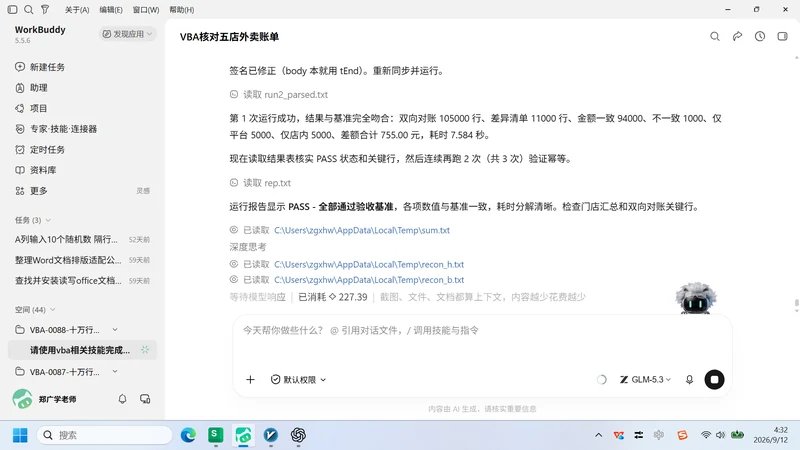Open the feedback chat icon in sidebar footer
The height and width of the screenshot is (450, 800).
coord(145,399)
